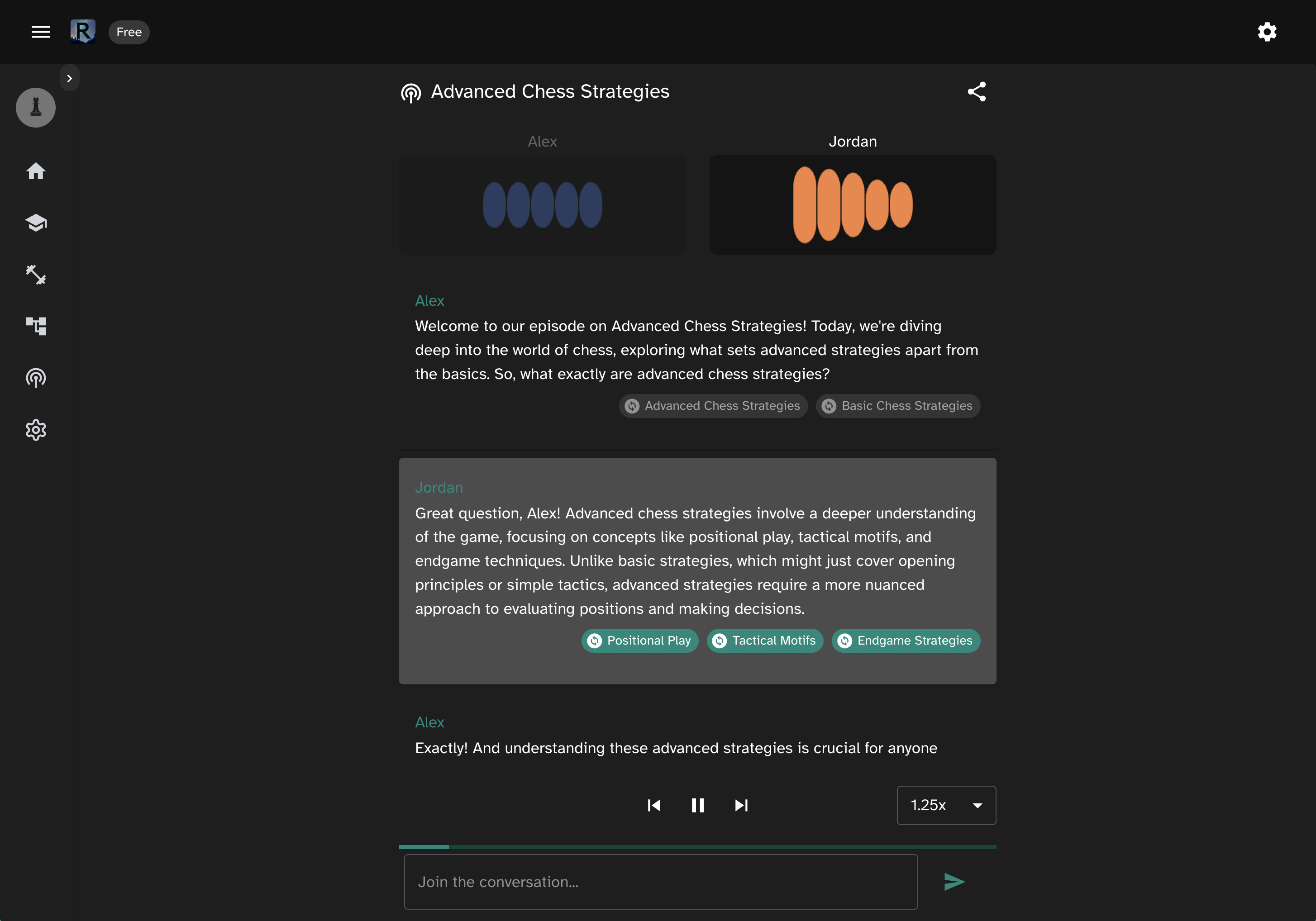The height and width of the screenshot is (921, 1316).
Task: Open the tree diagram sidebar icon
Action: coord(36,326)
